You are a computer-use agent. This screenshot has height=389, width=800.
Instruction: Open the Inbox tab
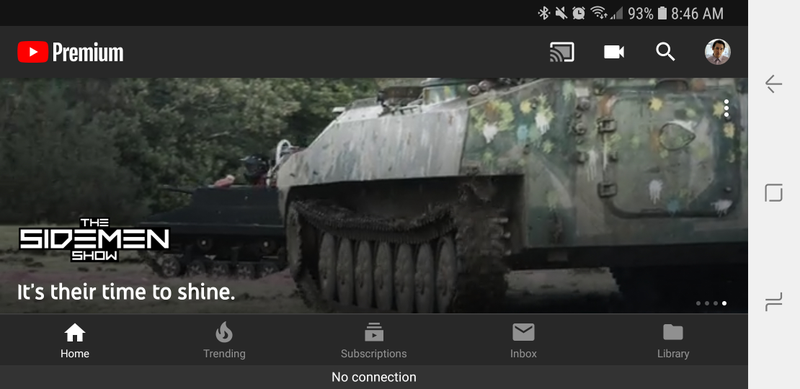point(523,340)
